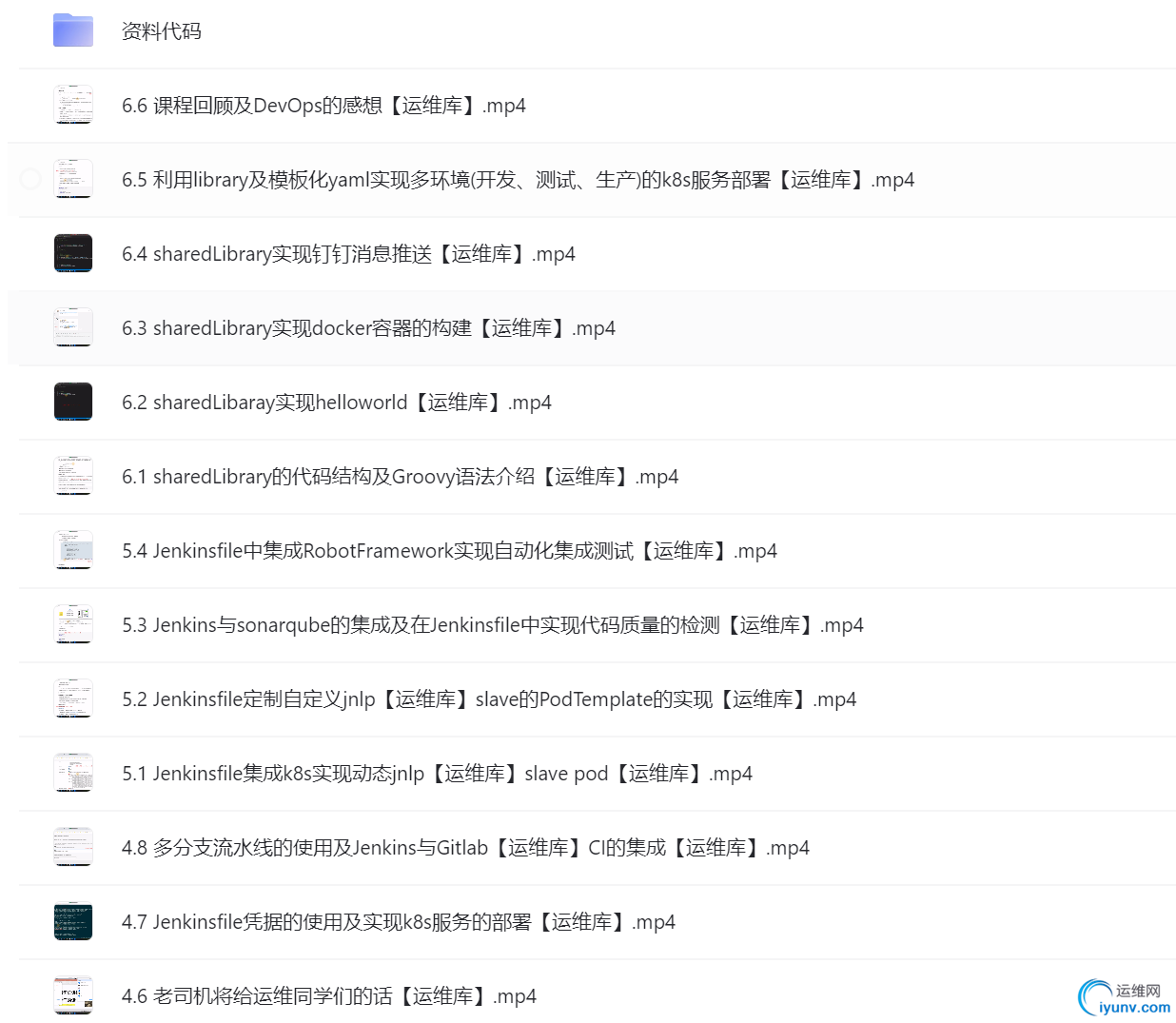
Task: Select file 5.3 Jenkins与sonarqube的集成.mp4
Action: (493, 625)
